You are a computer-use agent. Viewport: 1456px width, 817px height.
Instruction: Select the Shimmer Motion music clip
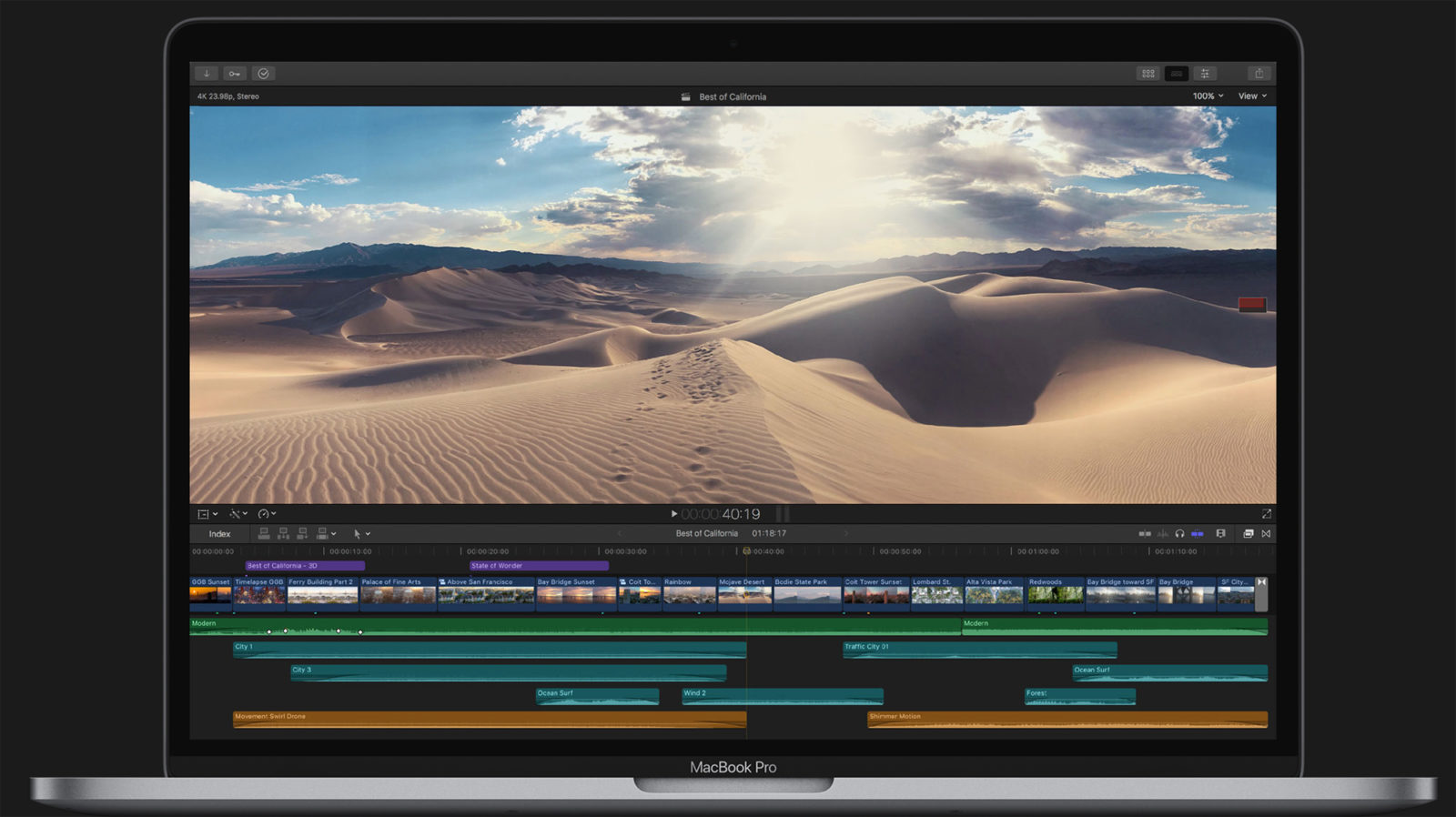1067,719
